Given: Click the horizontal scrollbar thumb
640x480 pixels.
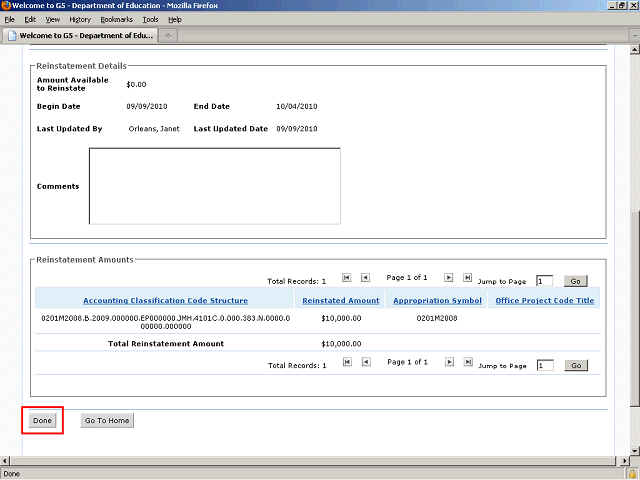Looking at the screenshot, I should coord(313,461).
